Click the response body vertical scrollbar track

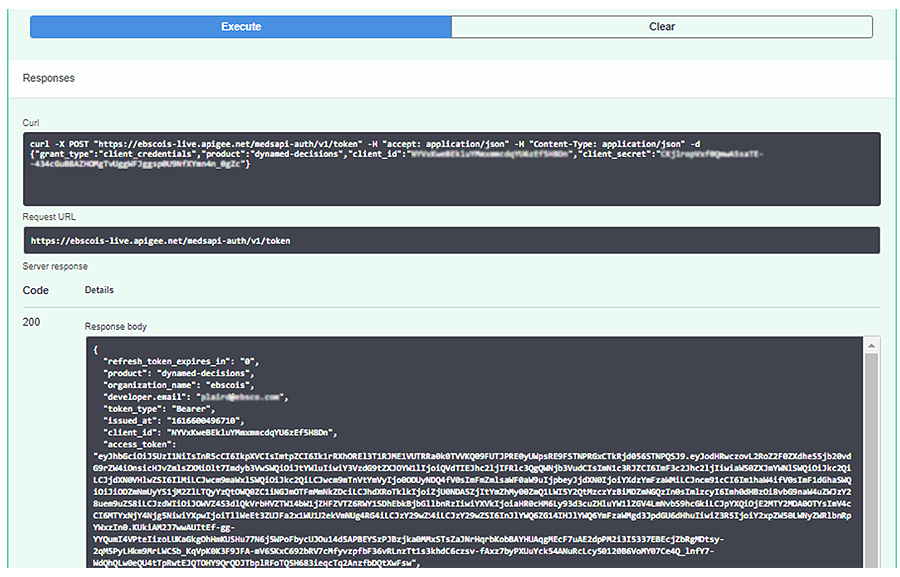(872, 460)
